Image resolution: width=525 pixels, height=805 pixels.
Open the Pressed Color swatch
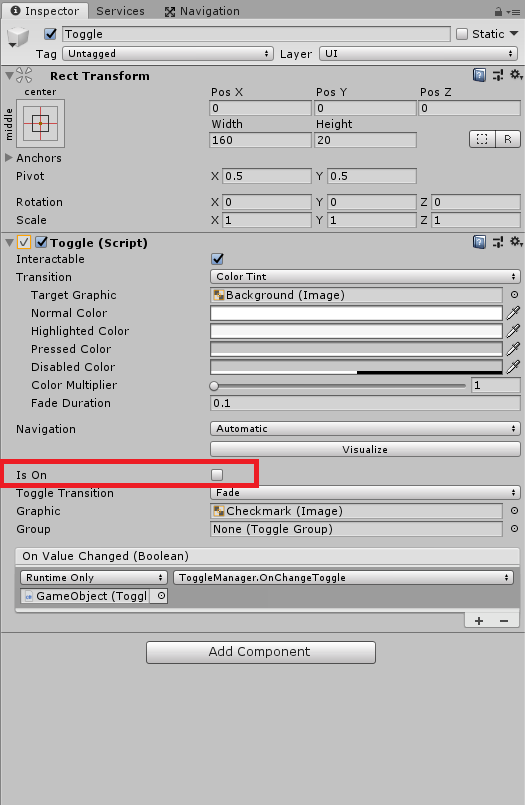pyautogui.click(x=356, y=349)
